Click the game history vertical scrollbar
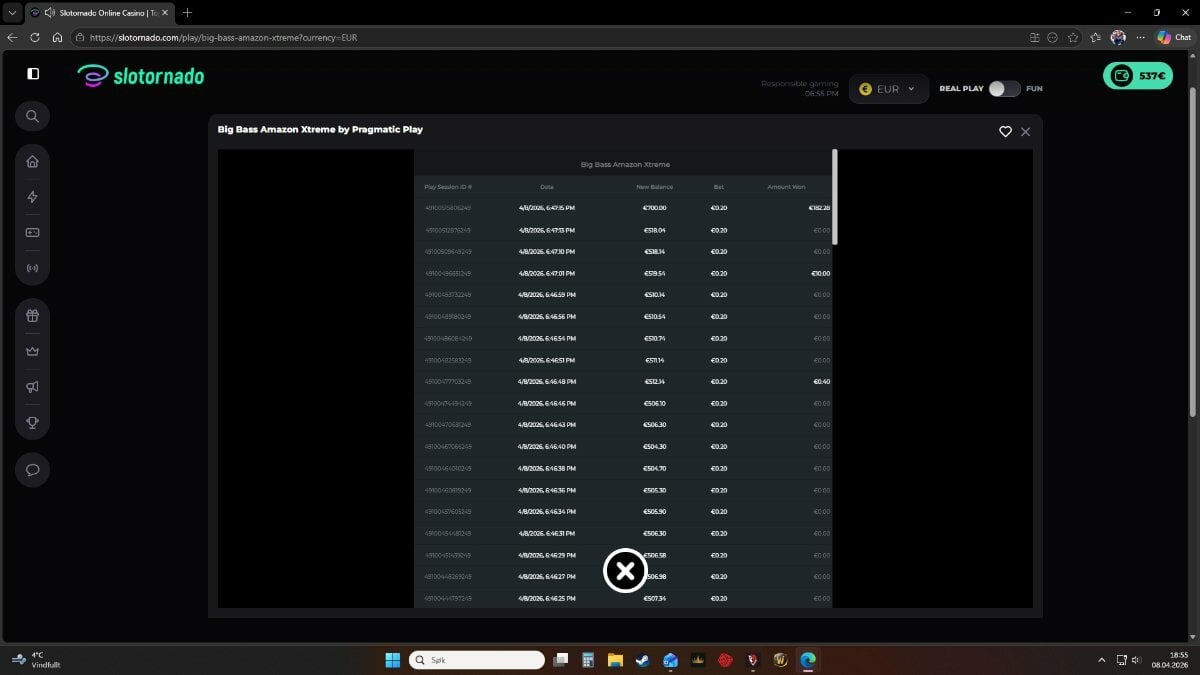Screen dimensions: 1200x675 pyautogui.click(x=835, y=197)
